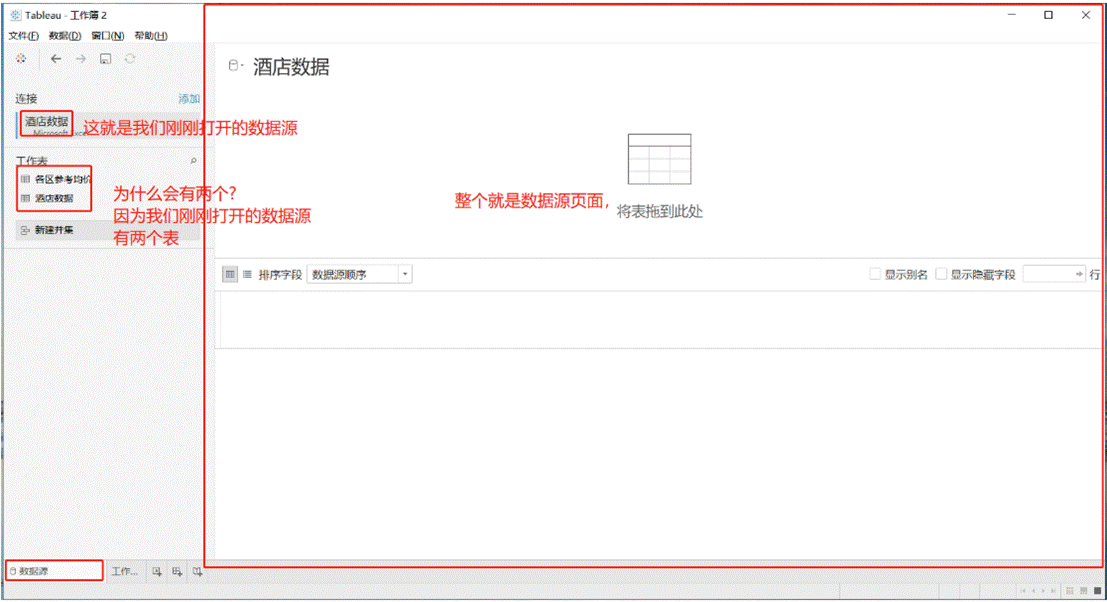Image resolution: width=1107 pixels, height=602 pixels.
Task: Refresh the data source with circular arrow
Action: [130, 59]
